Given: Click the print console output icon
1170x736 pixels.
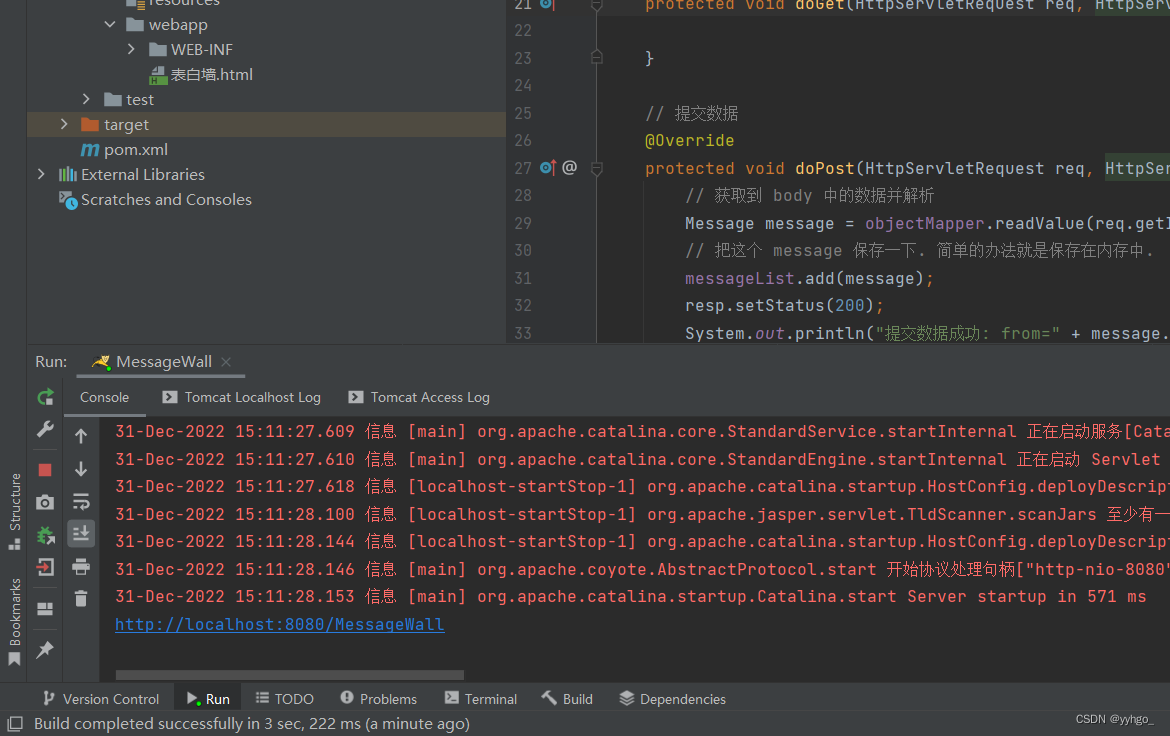Looking at the screenshot, I should coord(81,567).
